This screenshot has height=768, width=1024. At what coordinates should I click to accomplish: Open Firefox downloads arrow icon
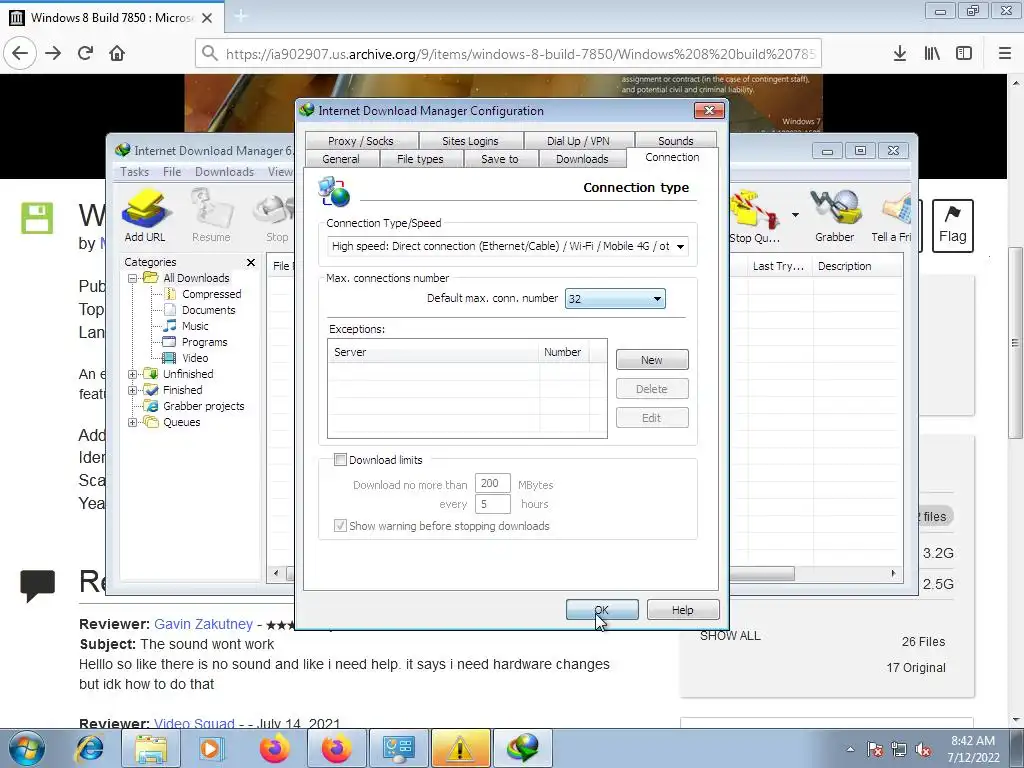(900, 53)
